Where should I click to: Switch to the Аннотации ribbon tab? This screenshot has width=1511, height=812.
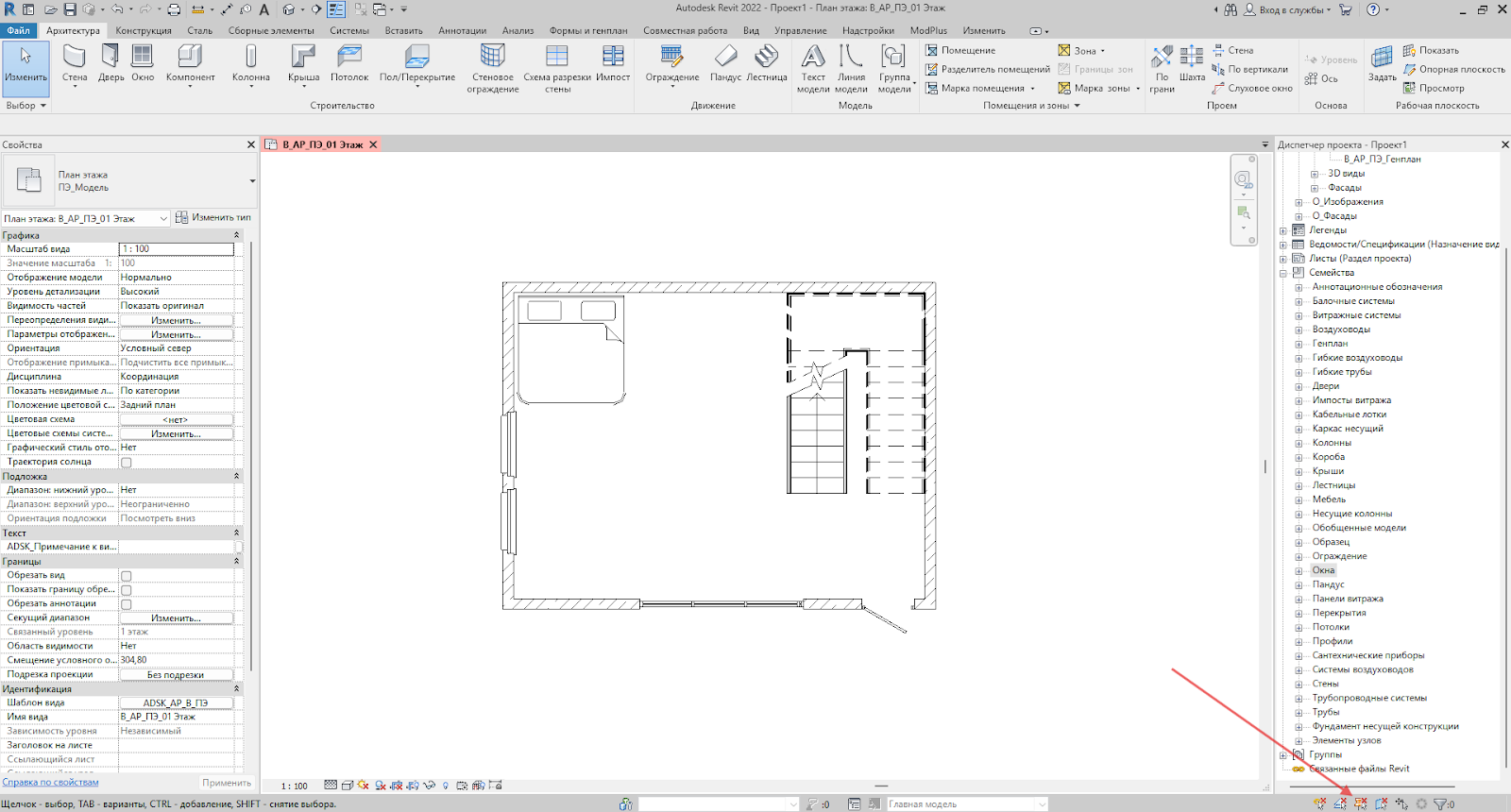(463, 30)
